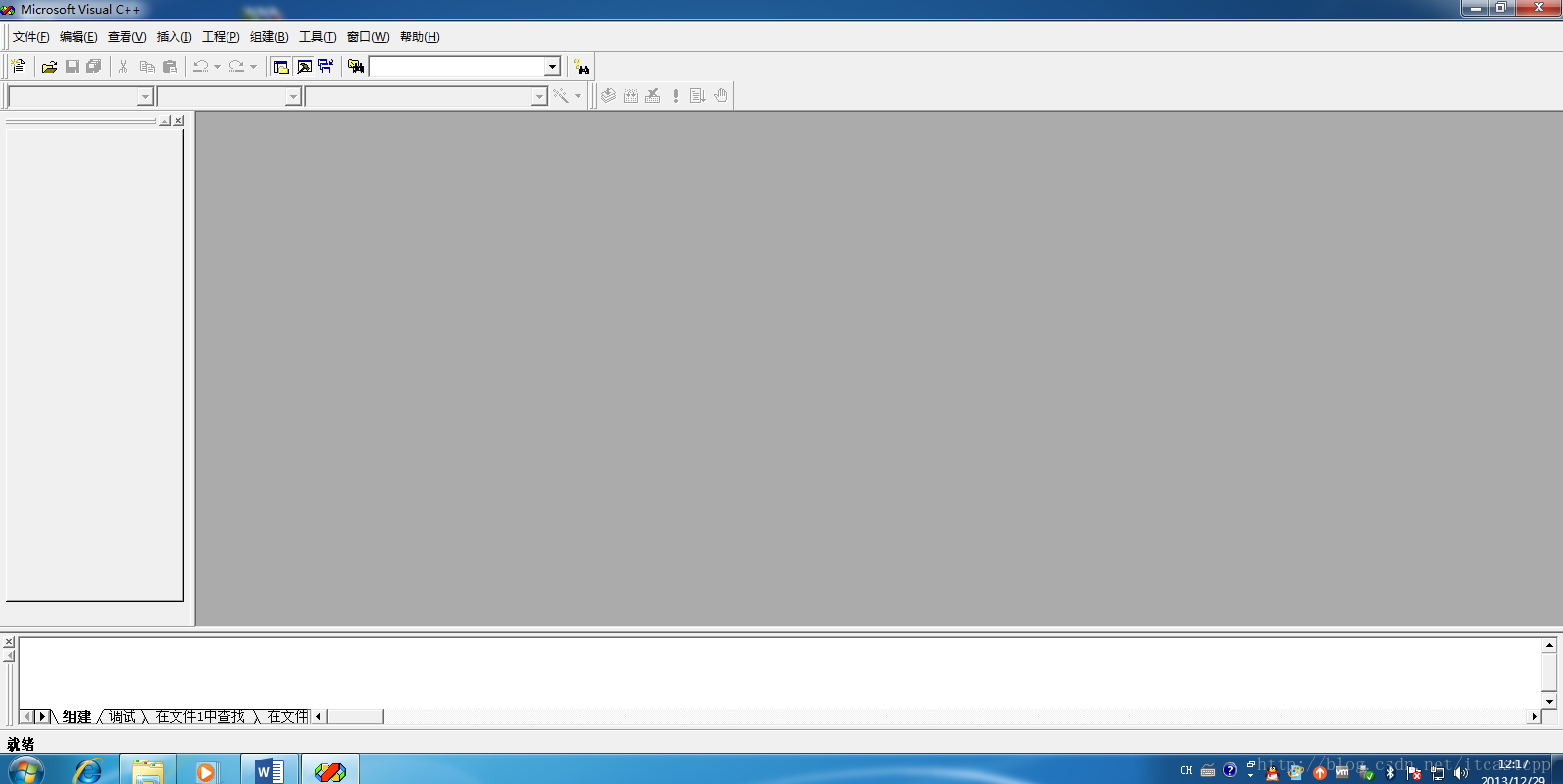Open the 工程(P) menu
The image size is (1563, 784).
221,37
